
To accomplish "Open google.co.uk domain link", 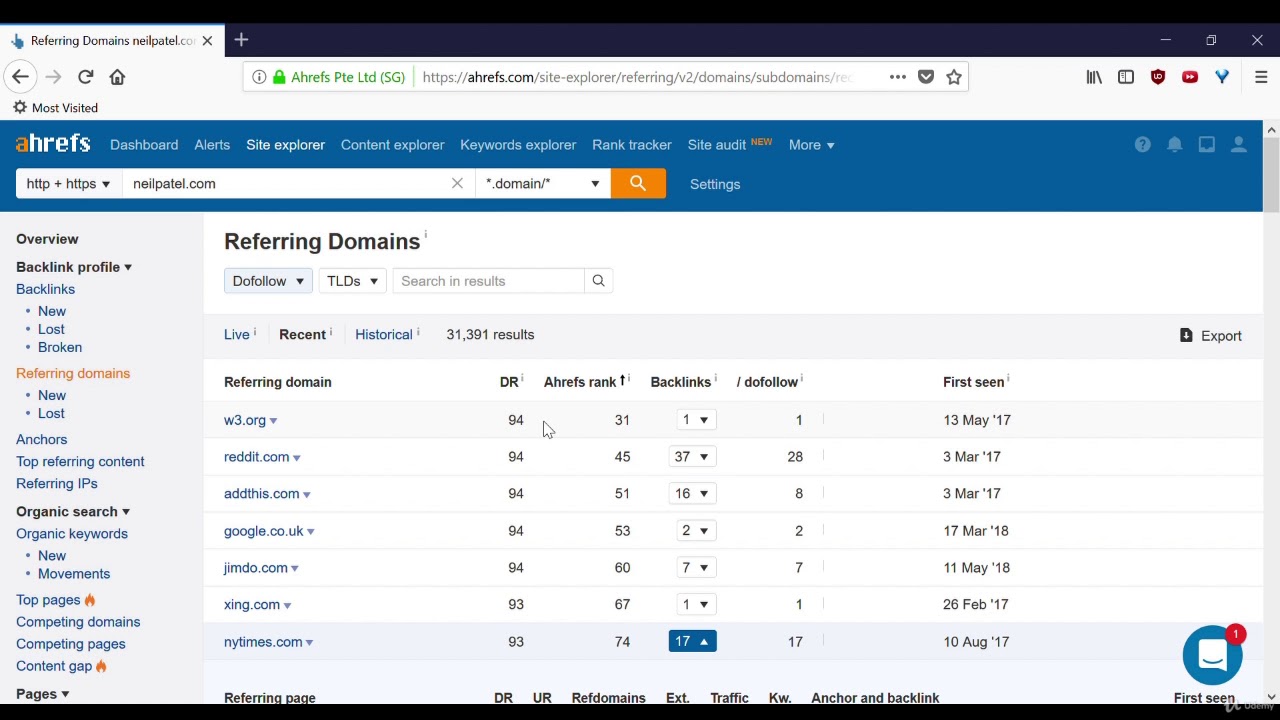I will pyautogui.click(x=263, y=531).
